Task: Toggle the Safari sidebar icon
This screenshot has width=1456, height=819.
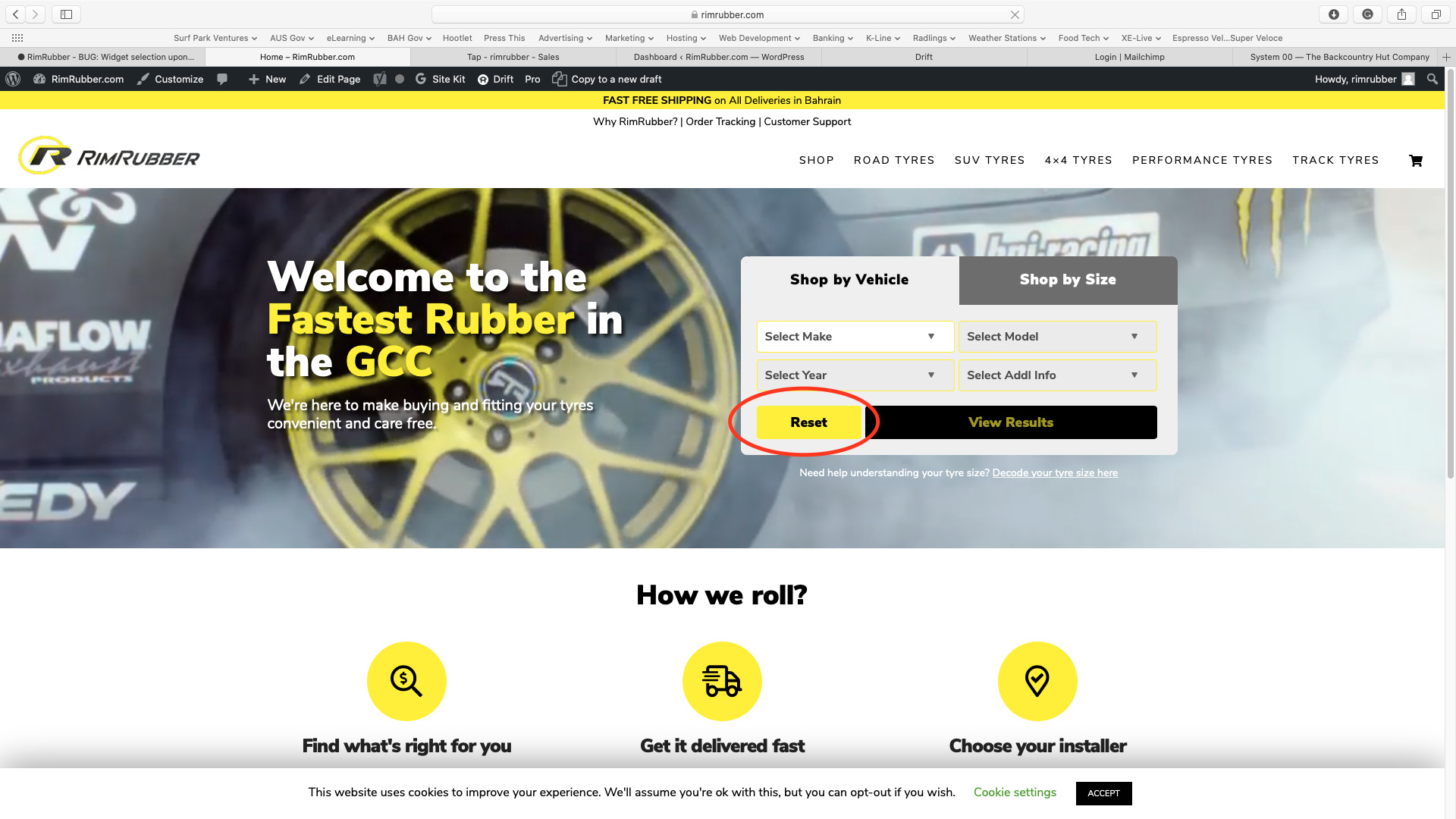Action: (x=67, y=14)
